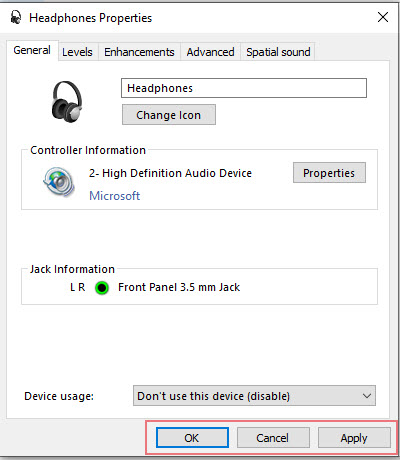Switch to the Levels tab
The width and height of the screenshot is (400, 460).
tap(77, 52)
